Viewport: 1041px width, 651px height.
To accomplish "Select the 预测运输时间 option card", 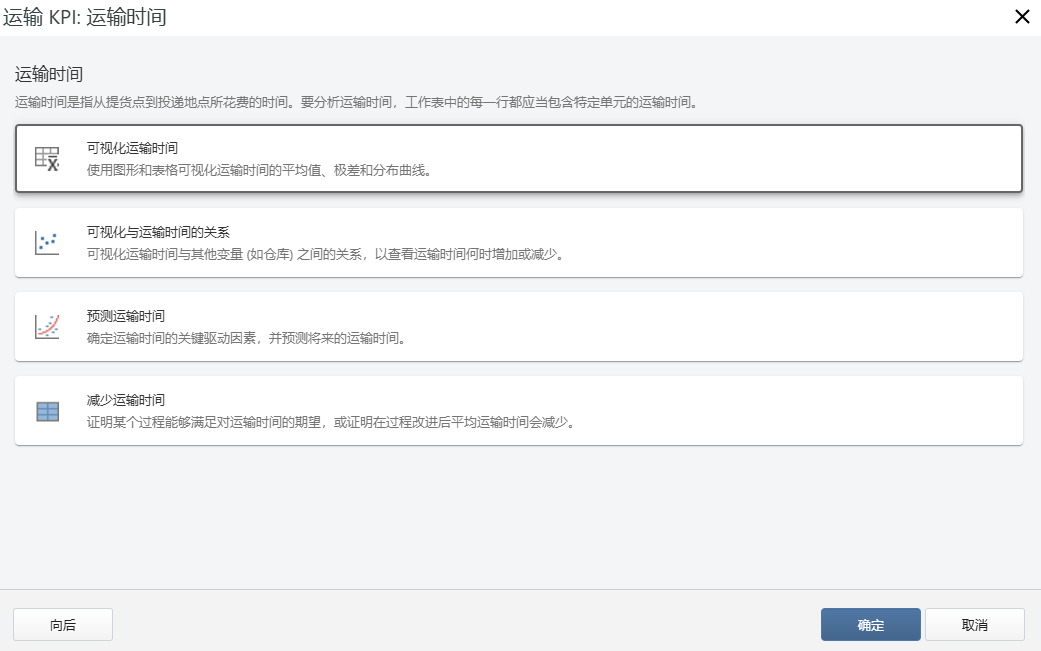I will (520, 327).
